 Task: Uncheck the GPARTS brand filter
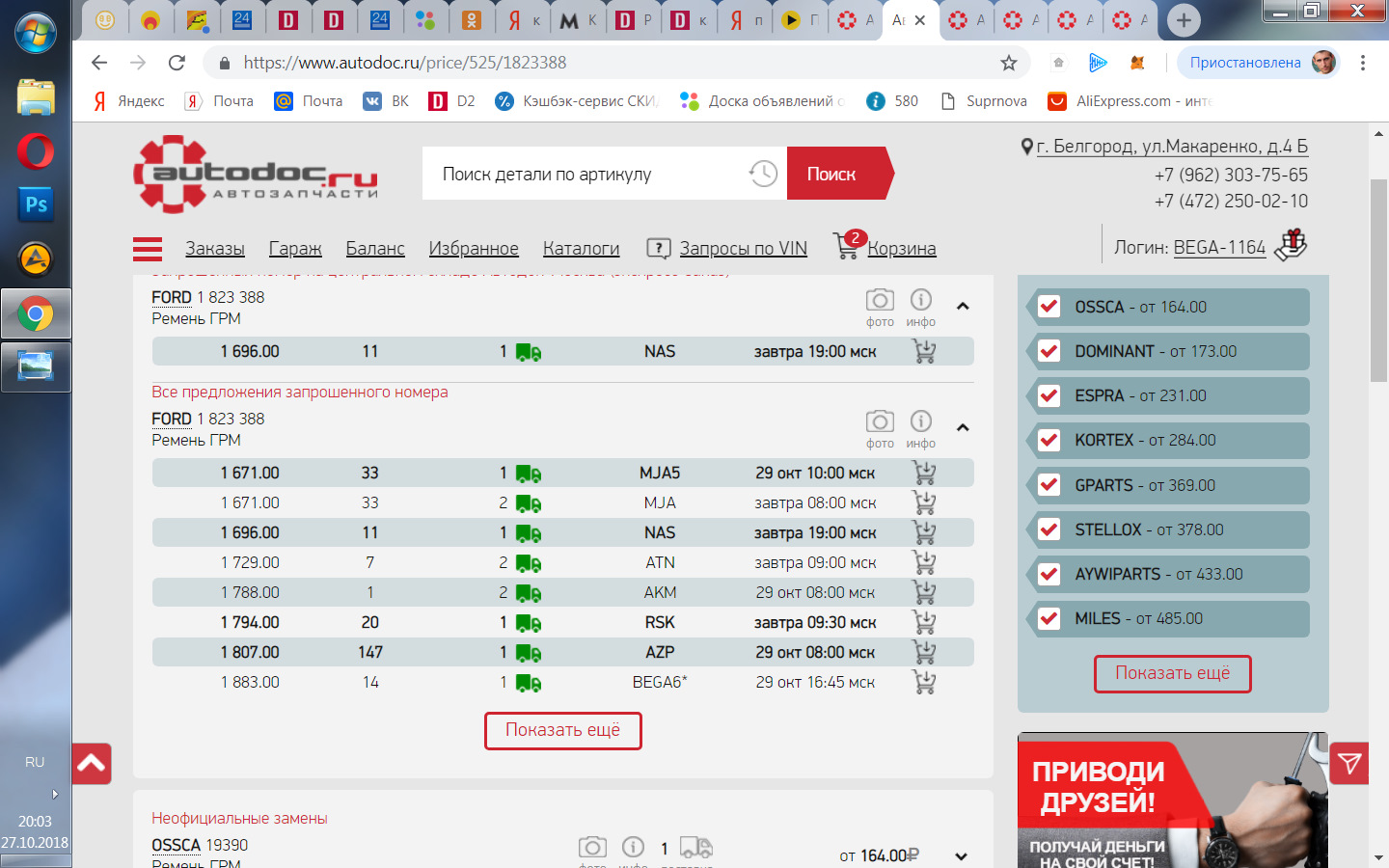tap(1049, 485)
